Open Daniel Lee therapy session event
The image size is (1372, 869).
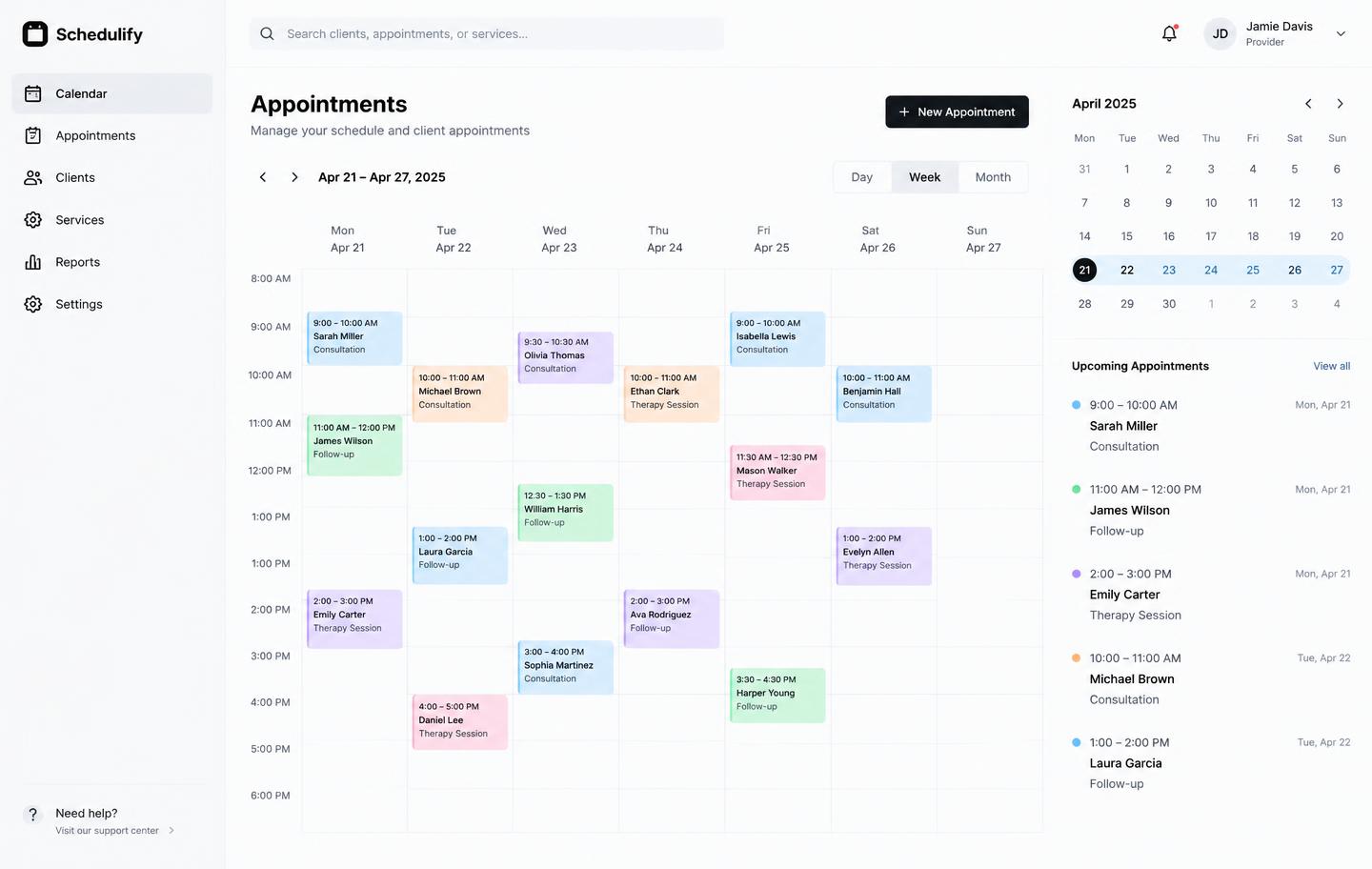coord(459,722)
